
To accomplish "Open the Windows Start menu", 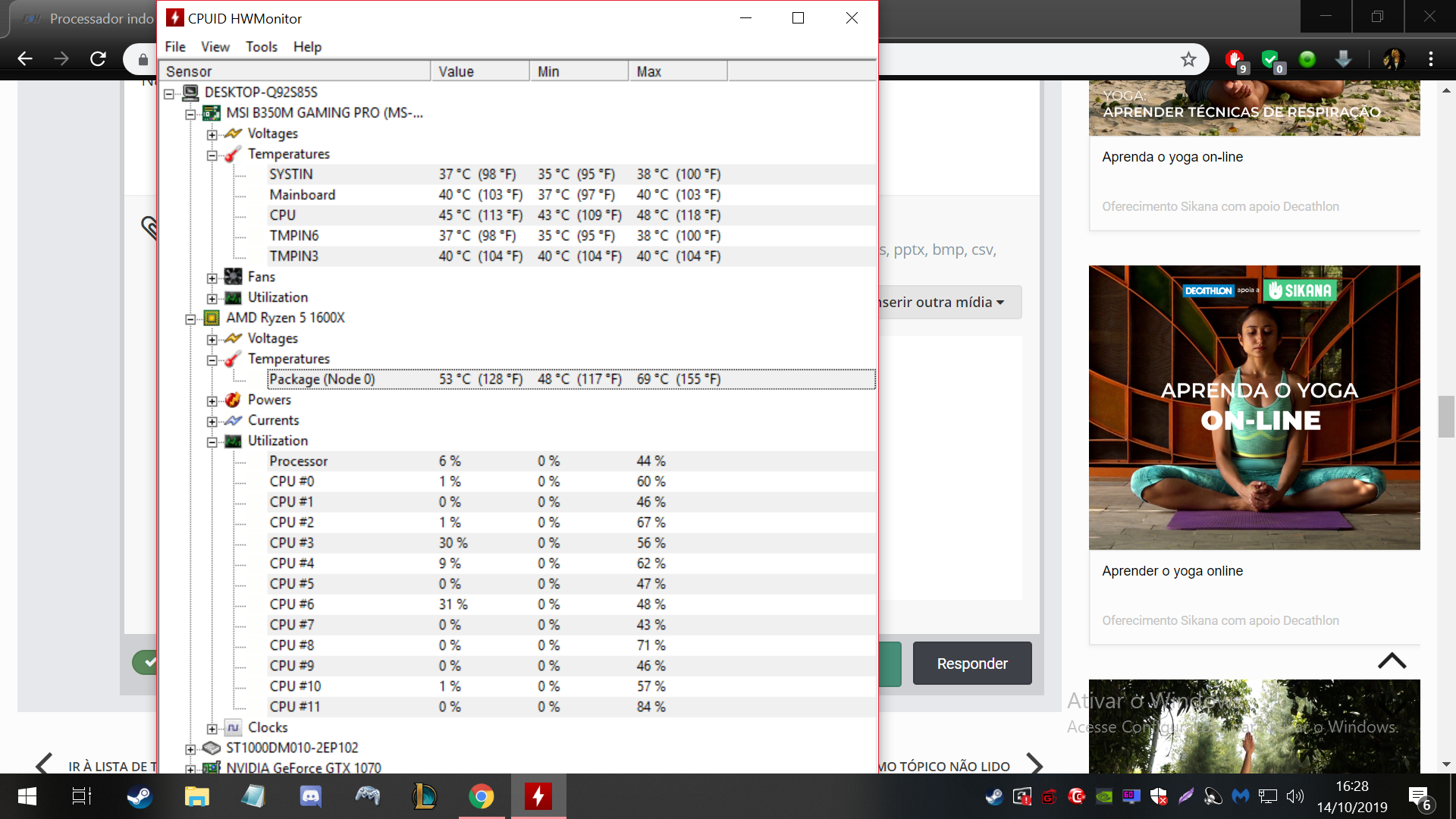I will coord(27,796).
